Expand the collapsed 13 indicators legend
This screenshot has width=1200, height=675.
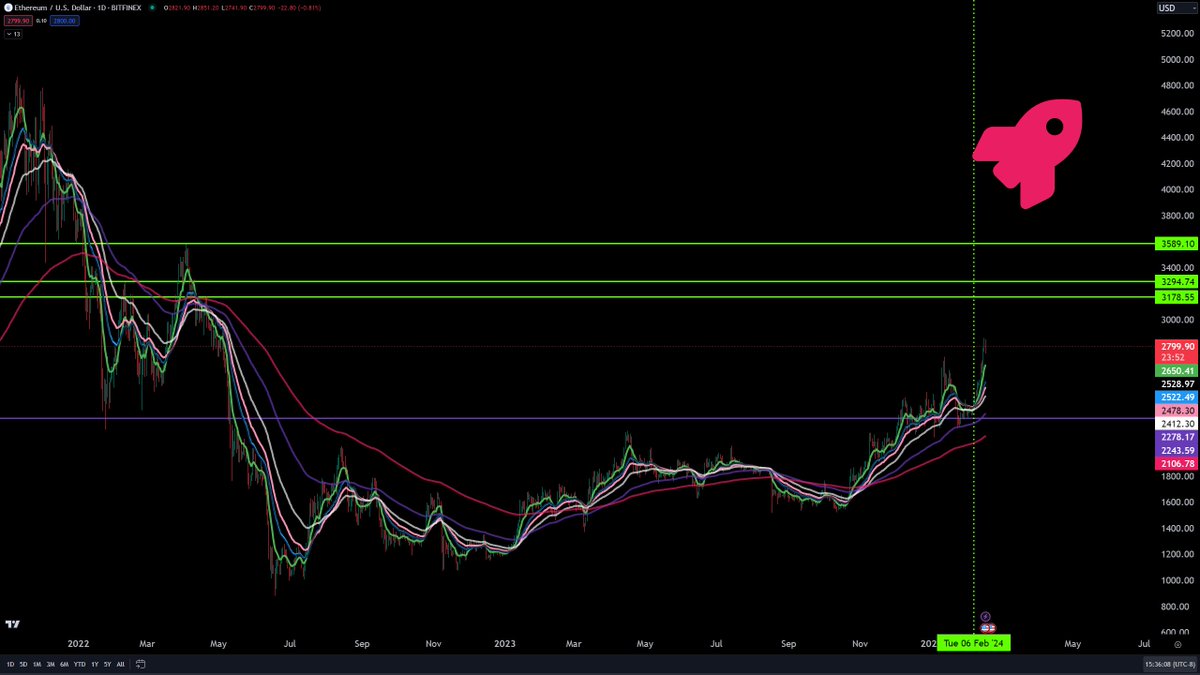[14, 33]
